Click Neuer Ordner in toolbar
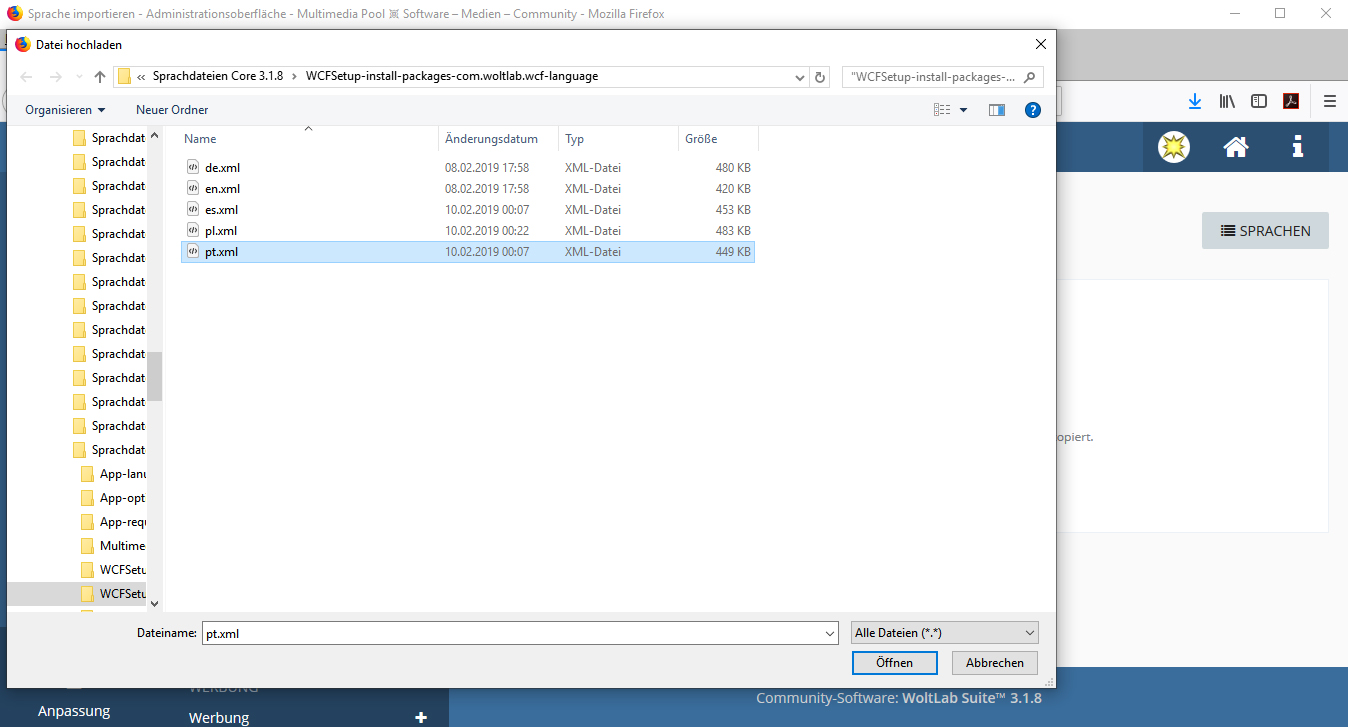The image size is (1348, 727). pyautogui.click(x=172, y=110)
